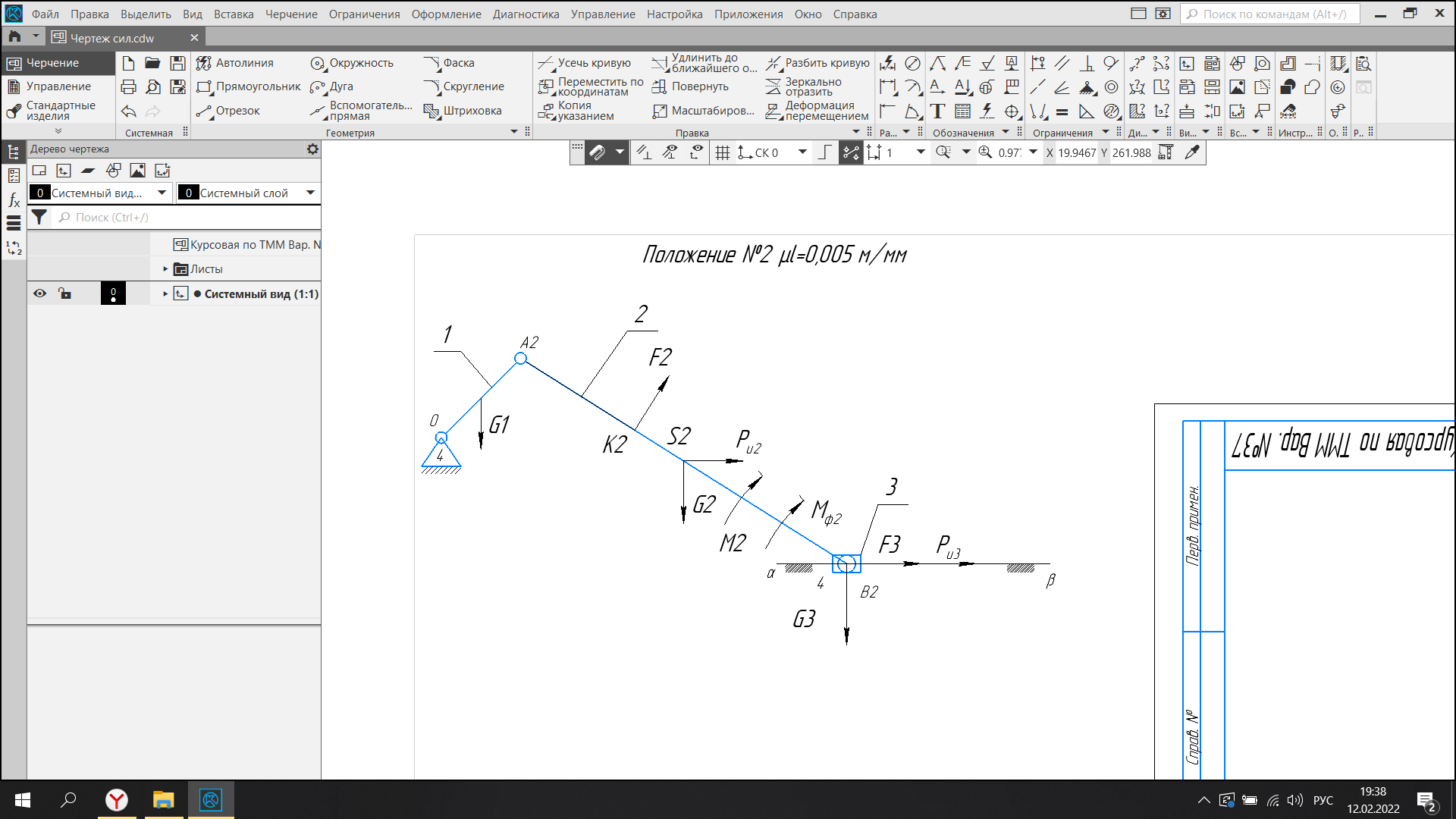Screen dimensions: 1456x819
Task: Switch to the Управление toolset
Action: [58, 86]
